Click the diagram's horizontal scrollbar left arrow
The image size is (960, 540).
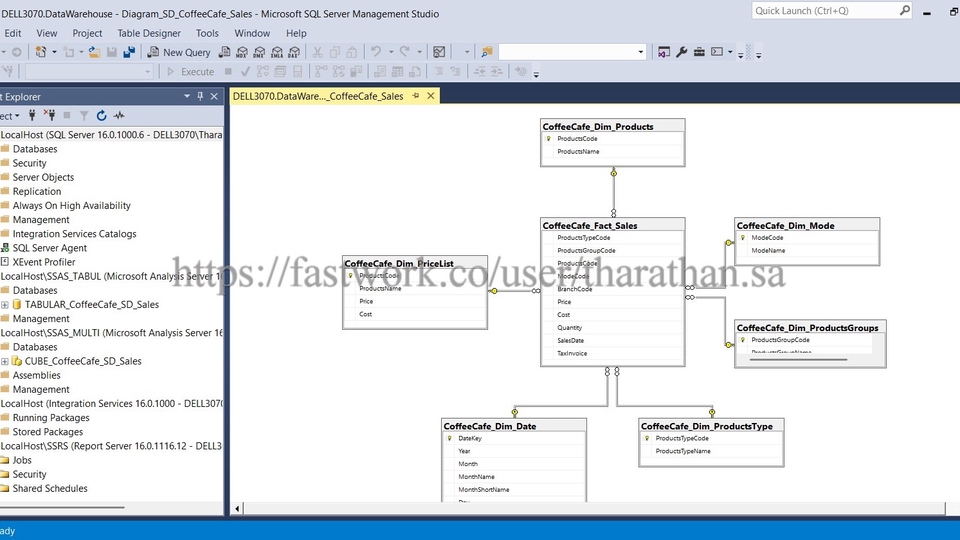[237, 509]
